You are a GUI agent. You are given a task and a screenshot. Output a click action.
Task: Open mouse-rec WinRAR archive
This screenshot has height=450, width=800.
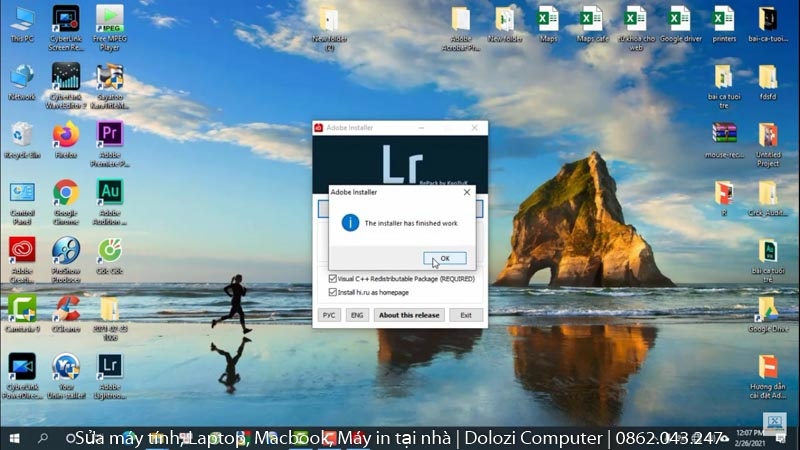coord(724,141)
